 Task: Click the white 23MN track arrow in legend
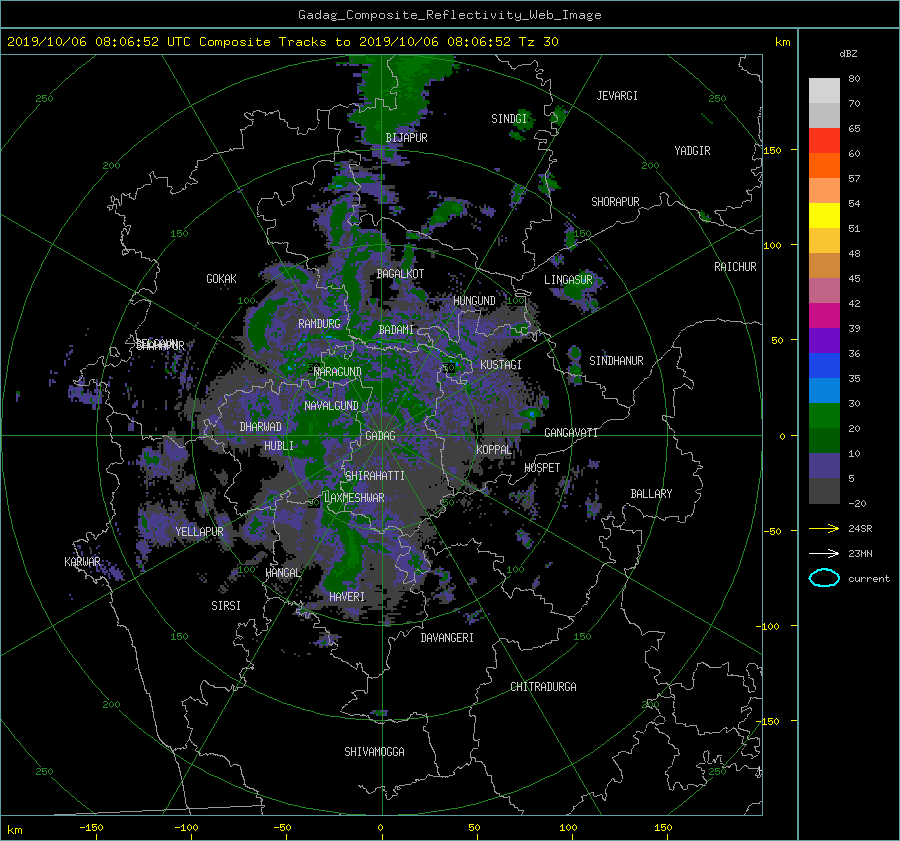point(824,553)
